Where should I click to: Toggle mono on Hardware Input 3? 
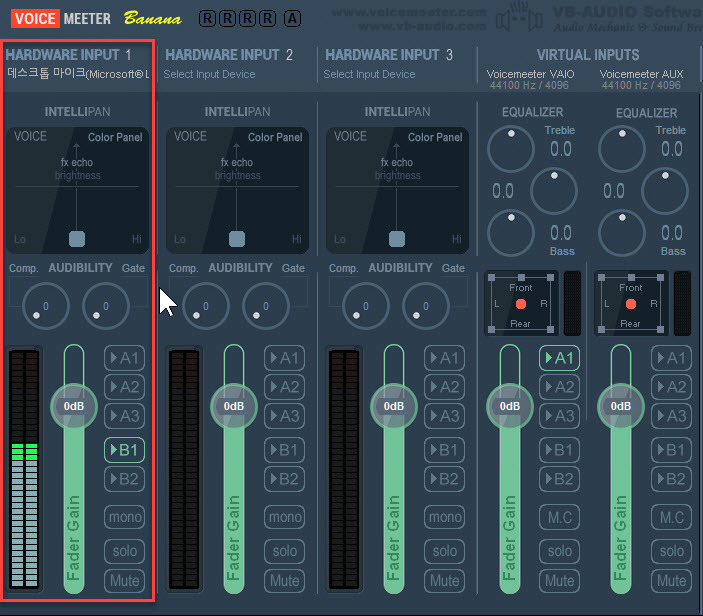[445, 517]
